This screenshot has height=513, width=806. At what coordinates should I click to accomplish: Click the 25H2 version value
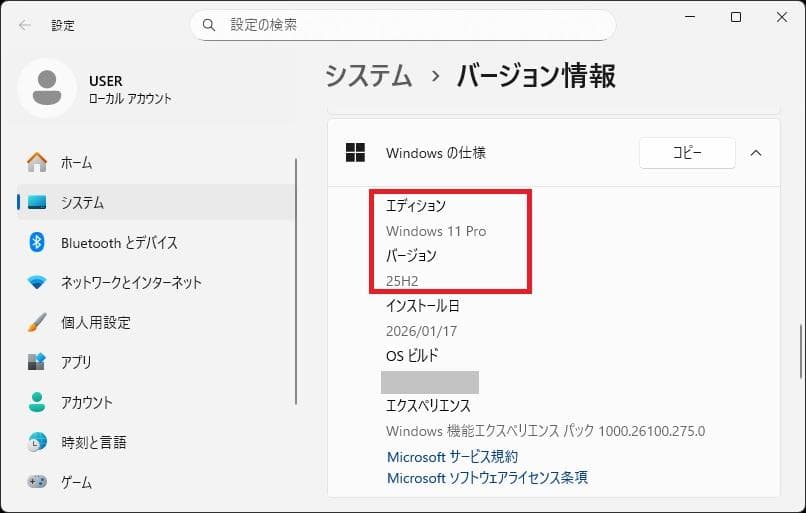point(402,281)
